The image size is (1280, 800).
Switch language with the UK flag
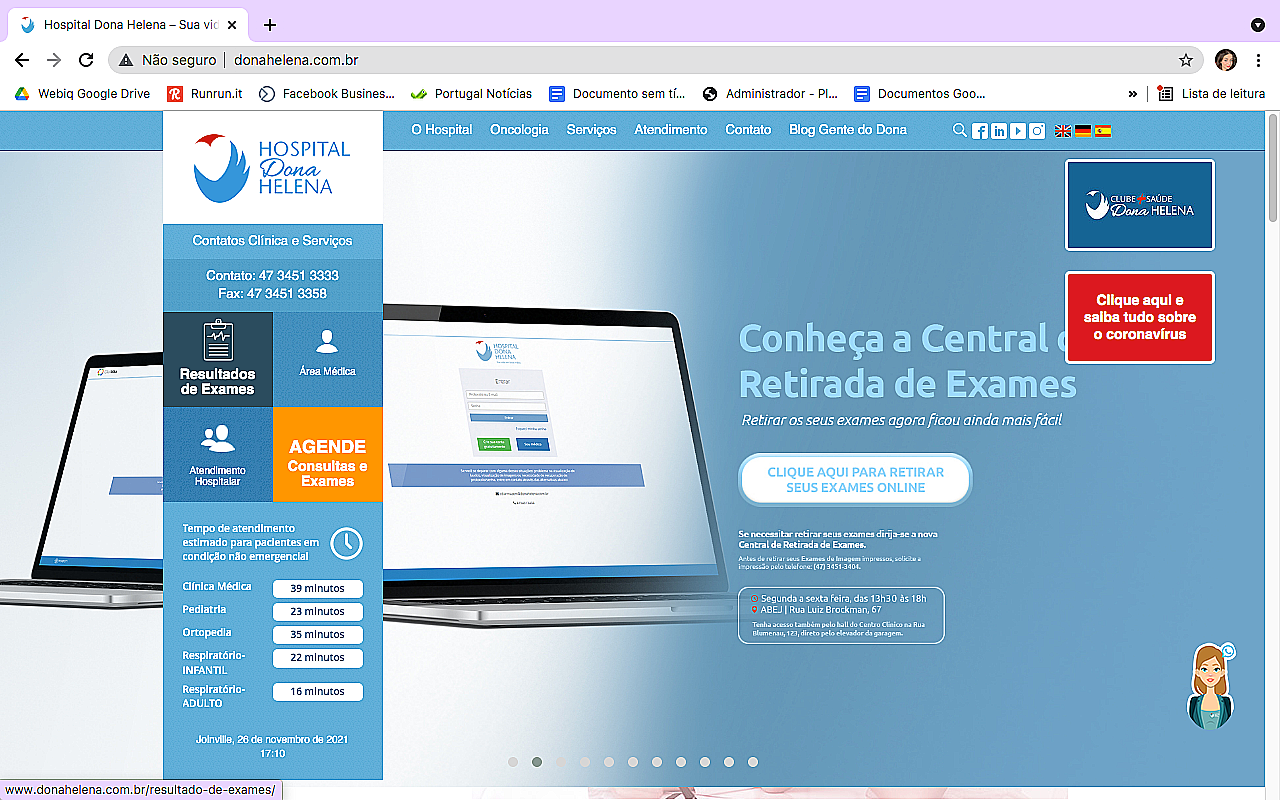click(1063, 131)
